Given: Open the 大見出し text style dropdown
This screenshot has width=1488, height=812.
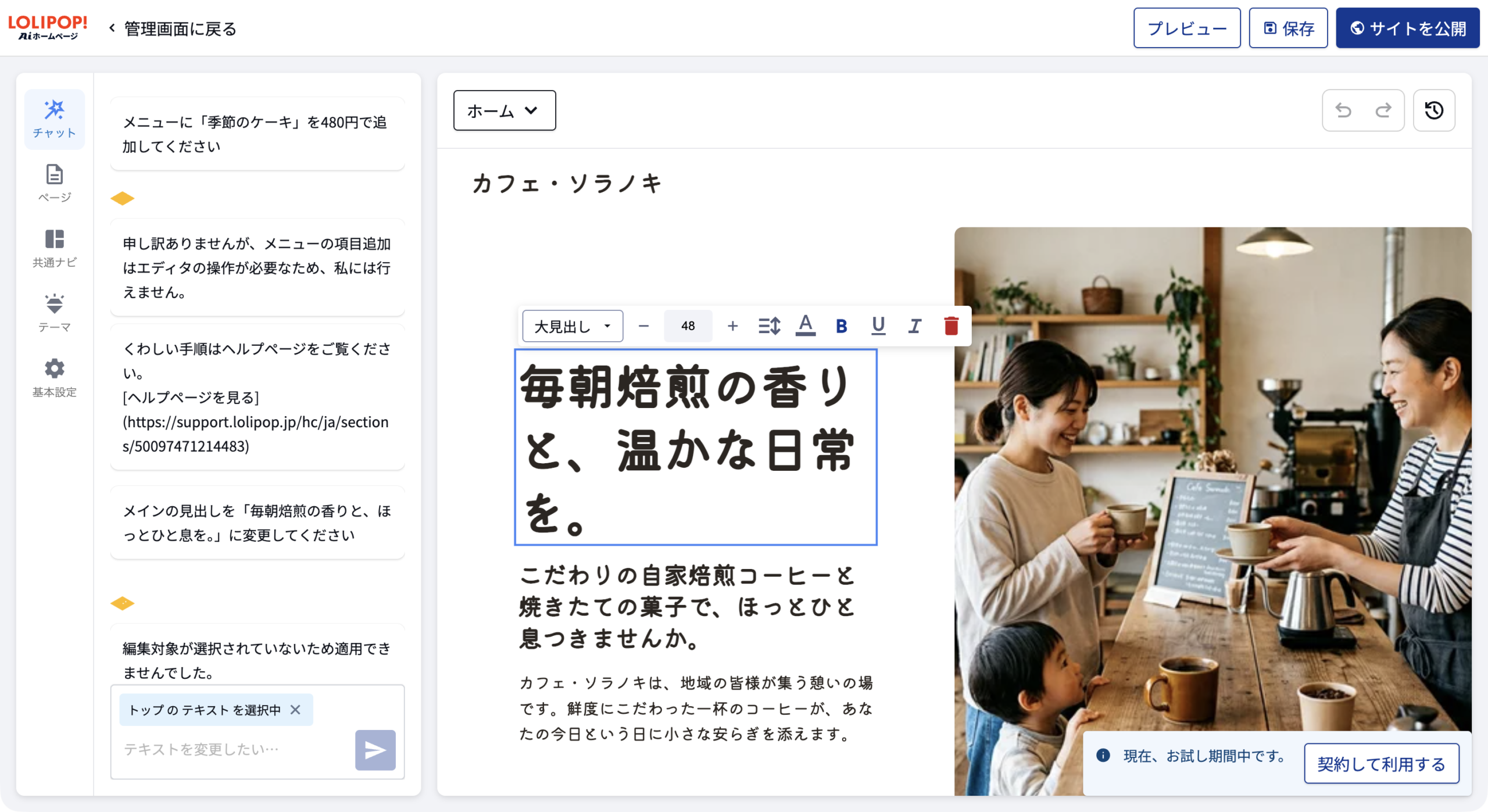Looking at the screenshot, I should point(573,326).
